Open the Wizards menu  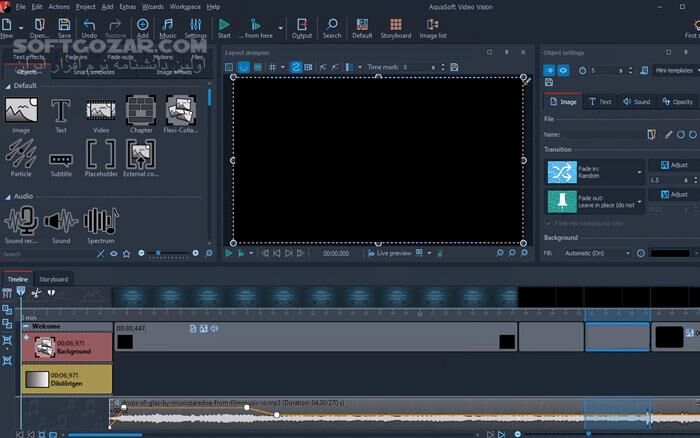(153, 7)
